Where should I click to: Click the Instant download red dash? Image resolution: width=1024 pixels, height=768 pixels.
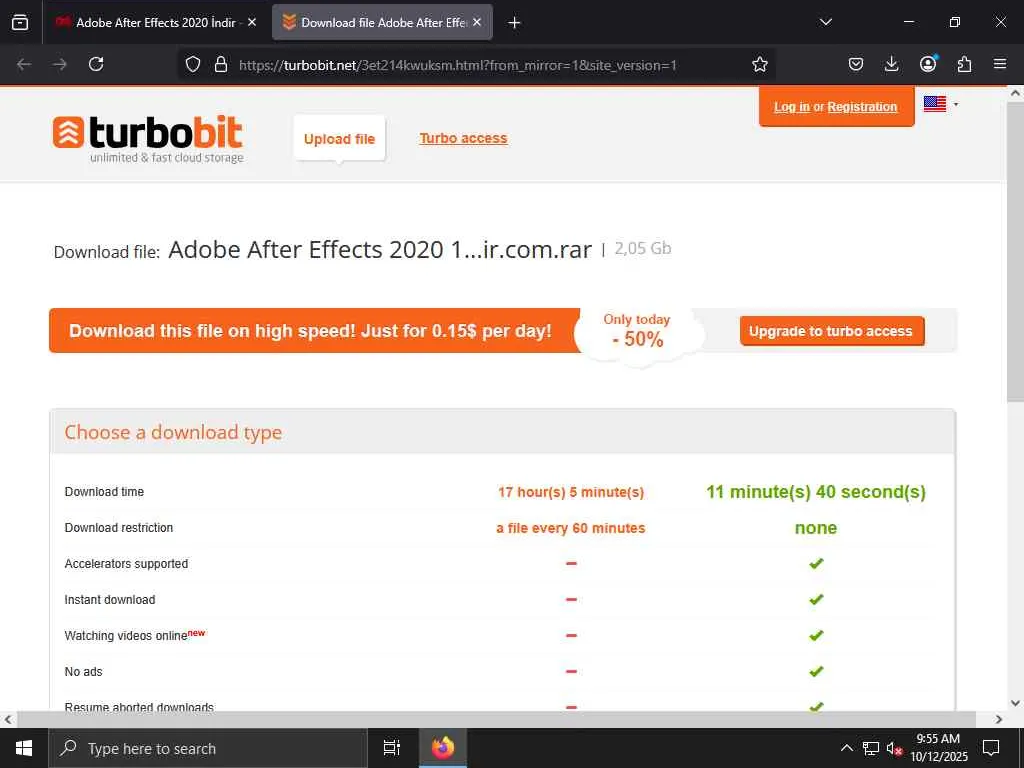coord(571,600)
